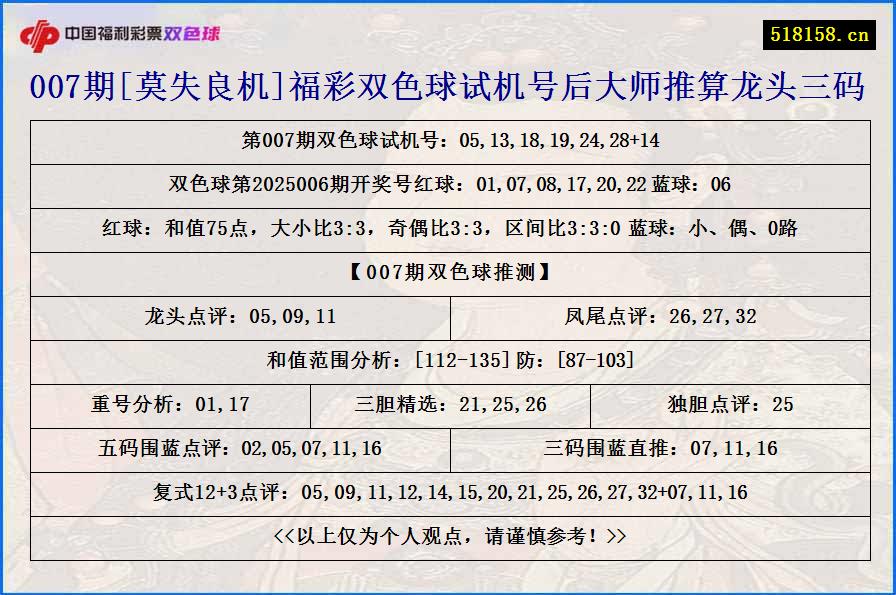Screen dimensions: 896x595
Task: Click the 2025006期开奖号 result row
Action: coord(448,184)
